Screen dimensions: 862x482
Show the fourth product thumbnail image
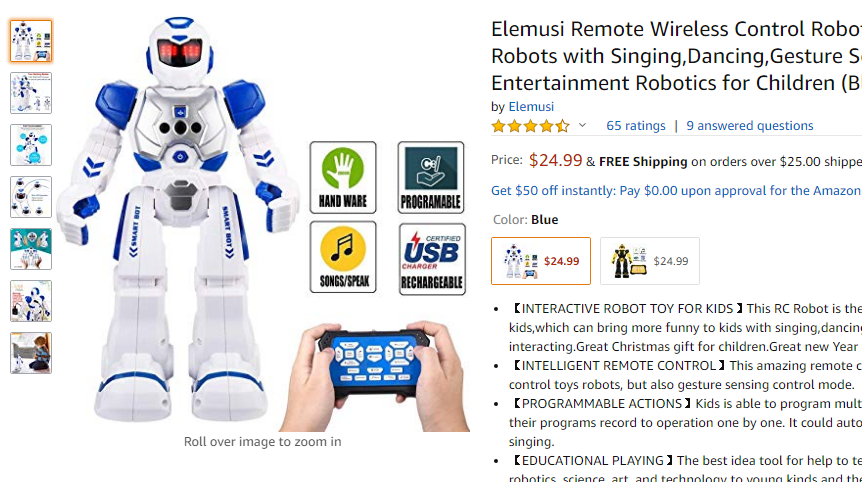pyautogui.click(x=31, y=197)
